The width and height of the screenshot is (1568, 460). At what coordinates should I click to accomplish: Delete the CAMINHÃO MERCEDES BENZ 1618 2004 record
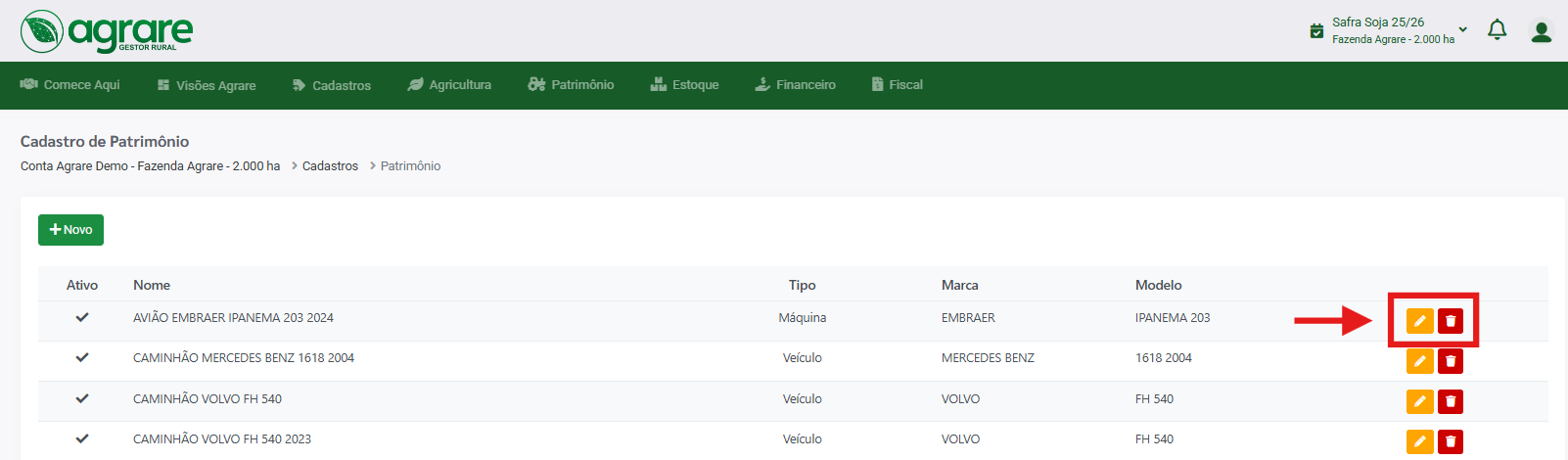tap(1451, 361)
